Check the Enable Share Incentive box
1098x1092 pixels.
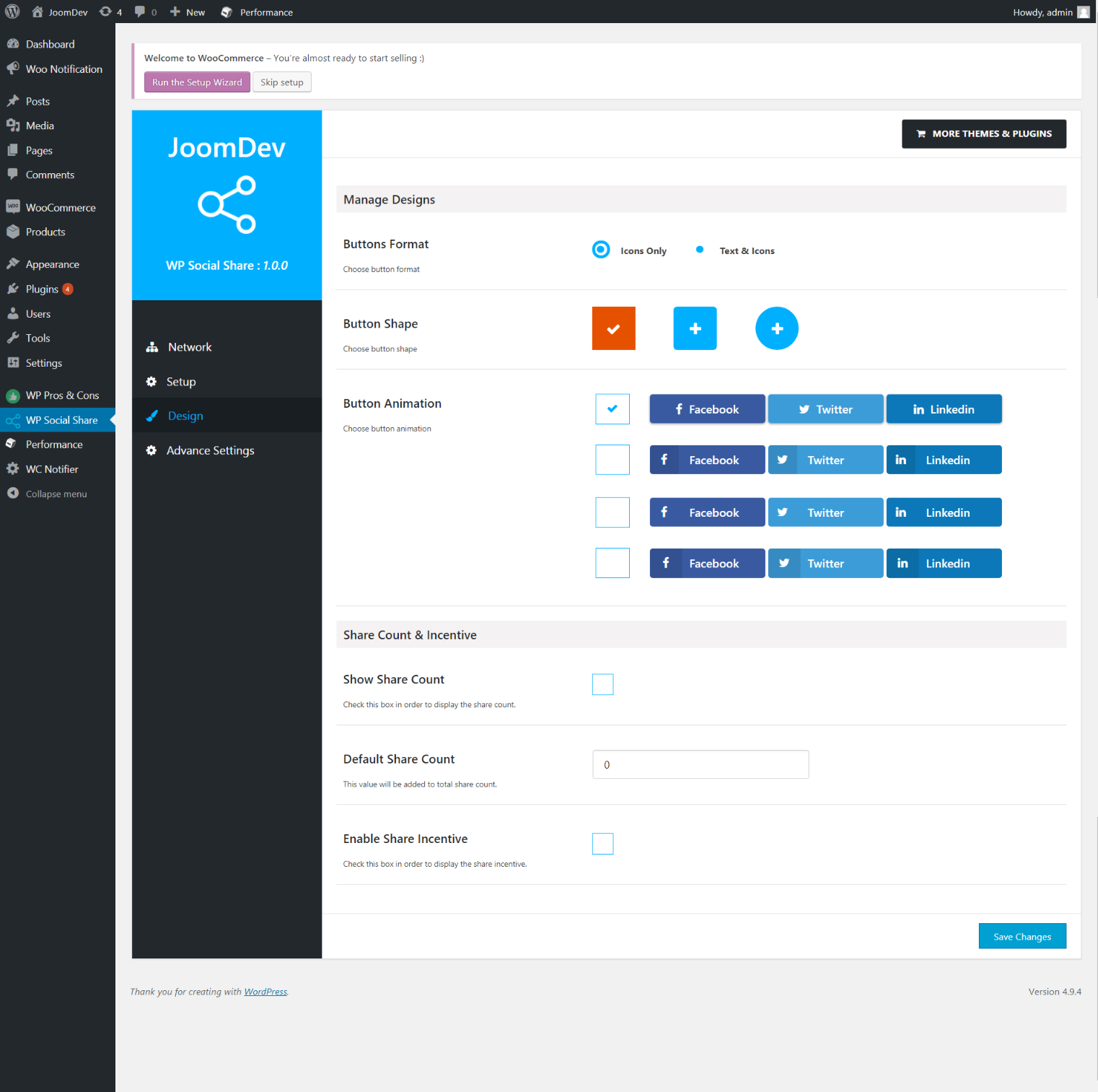(602, 844)
